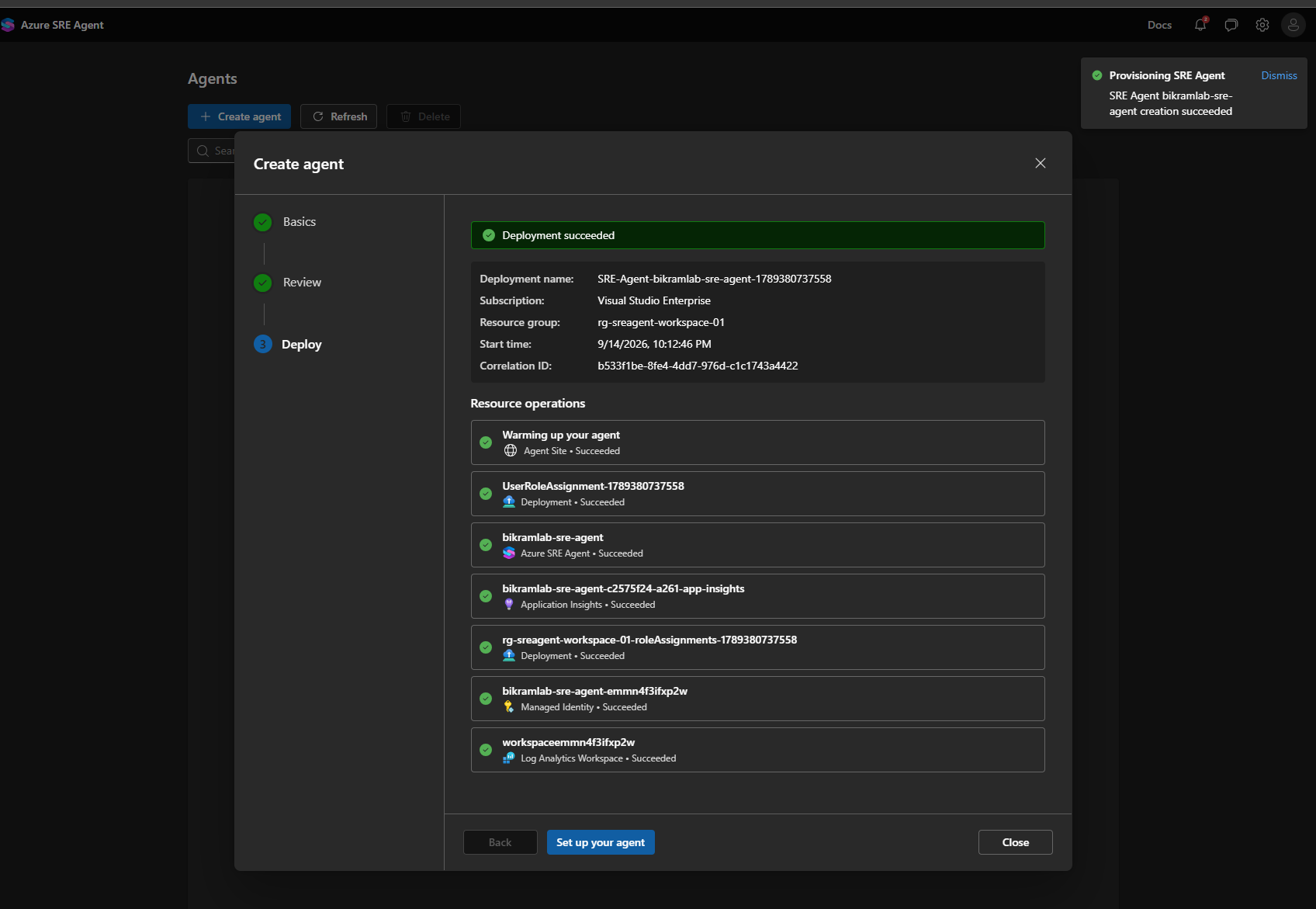The width and height of the screenshot is (1316, 909).
Task: Click the UserRoleAssignment deployment icon
Action: point(509,501)
